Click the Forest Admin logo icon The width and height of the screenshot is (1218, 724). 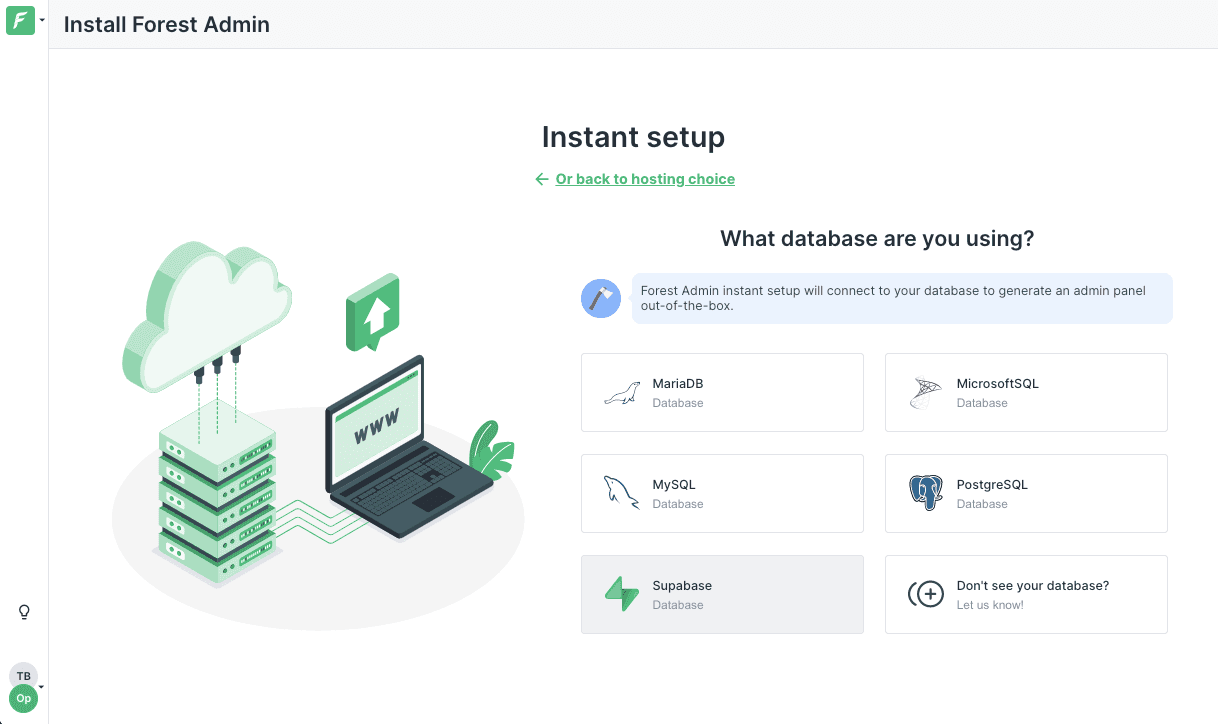[x=20, y=20]
